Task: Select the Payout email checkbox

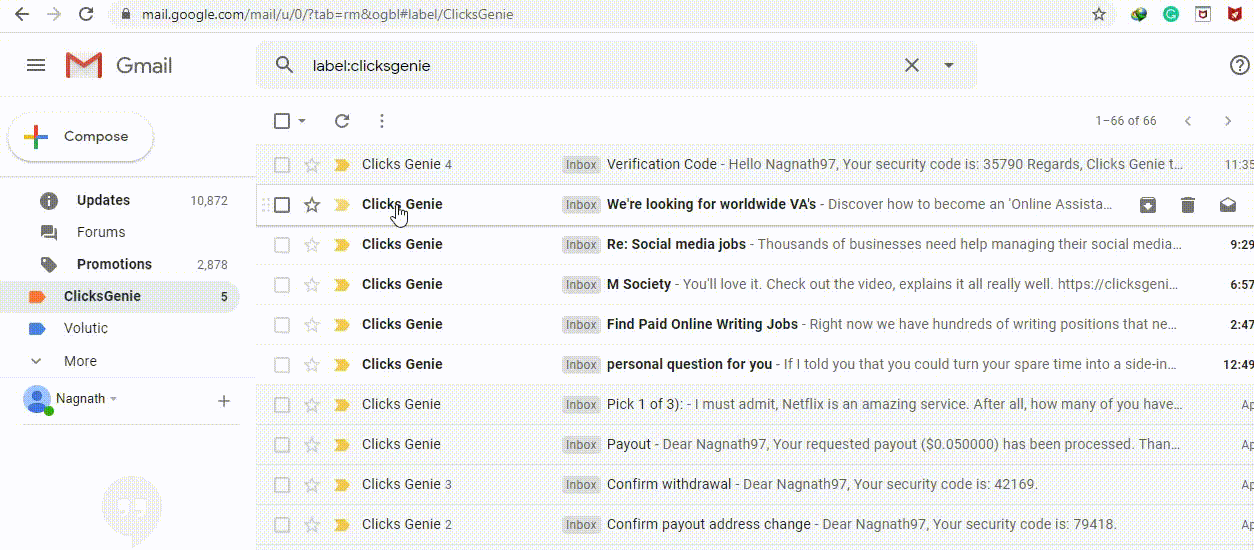Action: 282,445
